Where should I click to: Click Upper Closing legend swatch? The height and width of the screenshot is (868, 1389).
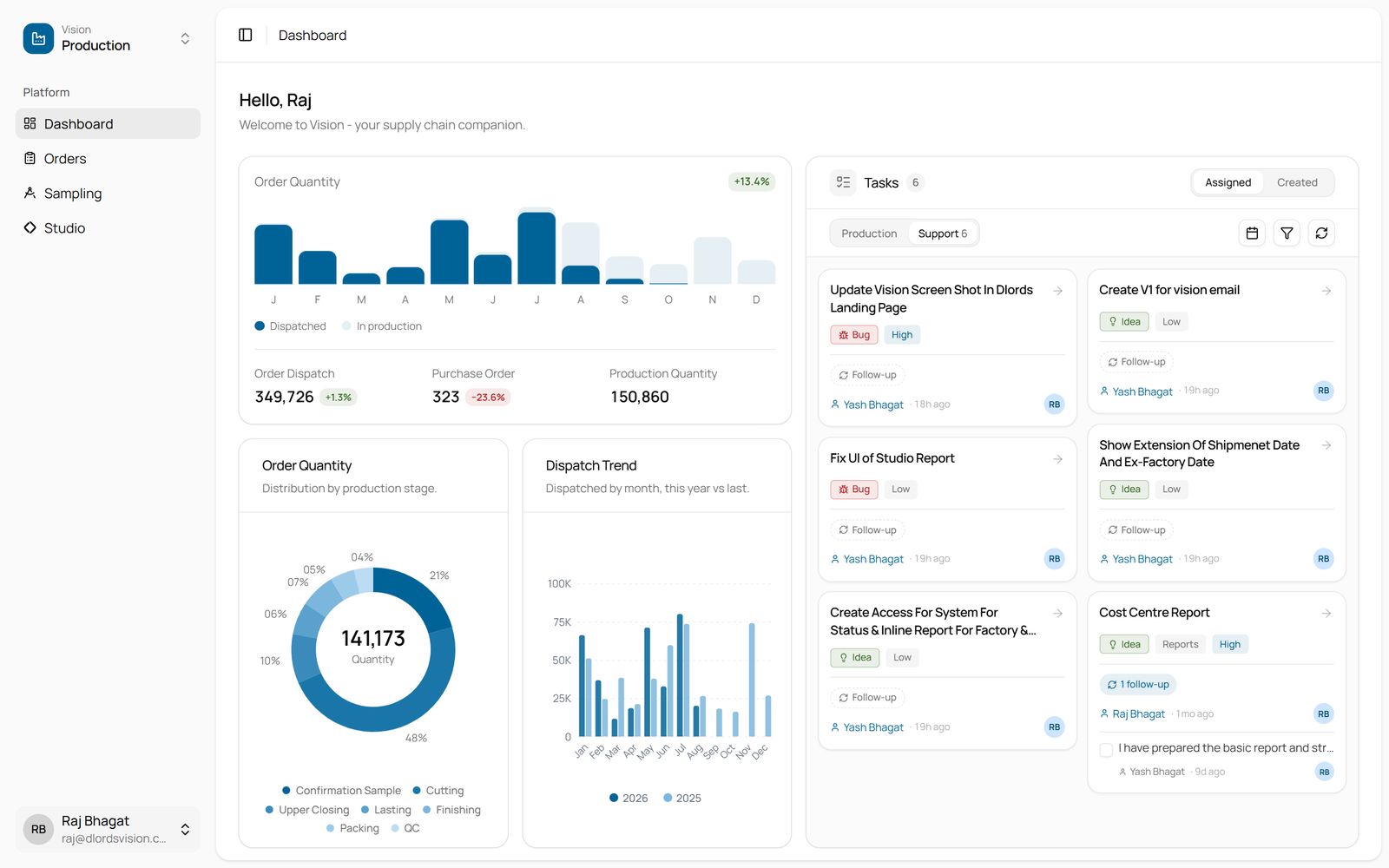[269, 810]
